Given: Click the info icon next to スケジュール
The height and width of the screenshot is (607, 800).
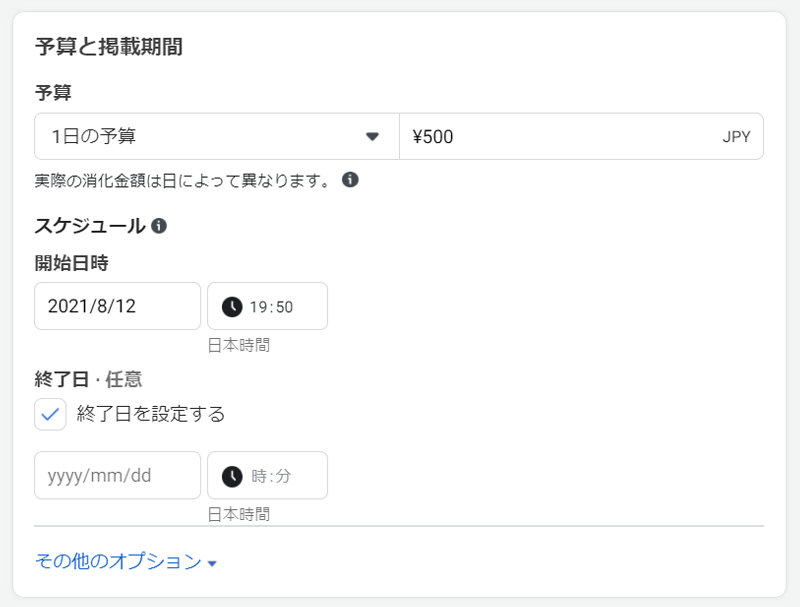Looking at the screenshot, I should click(x=159, y=226).
